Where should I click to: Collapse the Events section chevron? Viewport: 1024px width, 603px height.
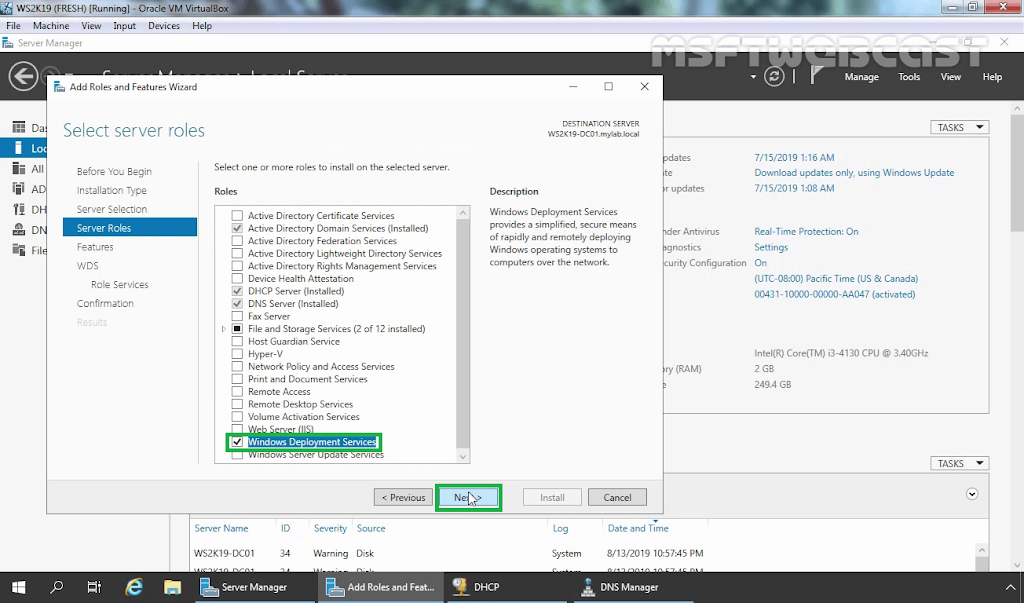972,494
